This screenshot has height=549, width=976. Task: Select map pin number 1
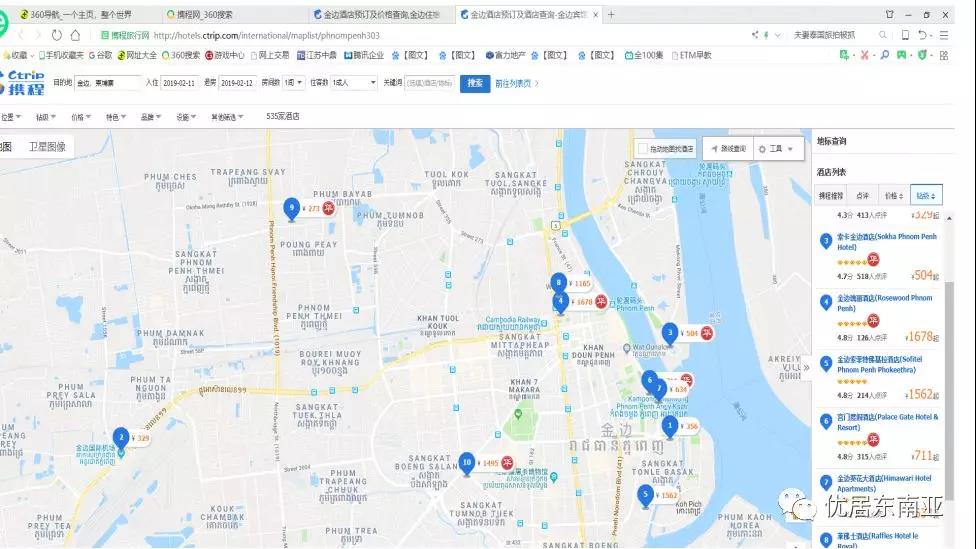tap(670, 427)
